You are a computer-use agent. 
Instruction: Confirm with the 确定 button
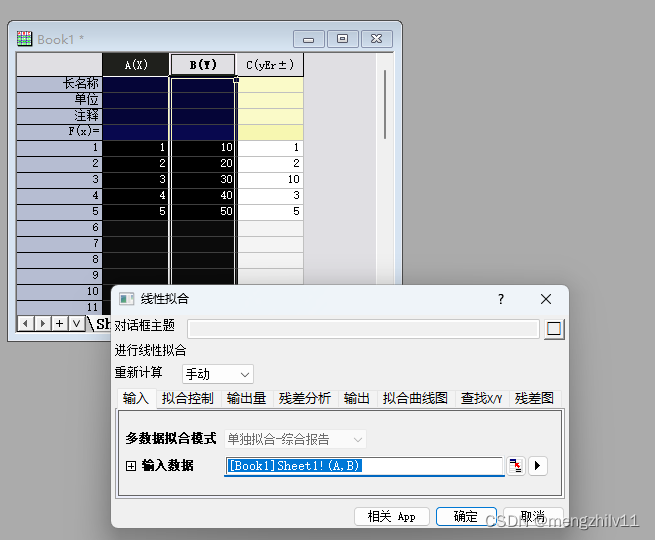[x=466, y=517]
